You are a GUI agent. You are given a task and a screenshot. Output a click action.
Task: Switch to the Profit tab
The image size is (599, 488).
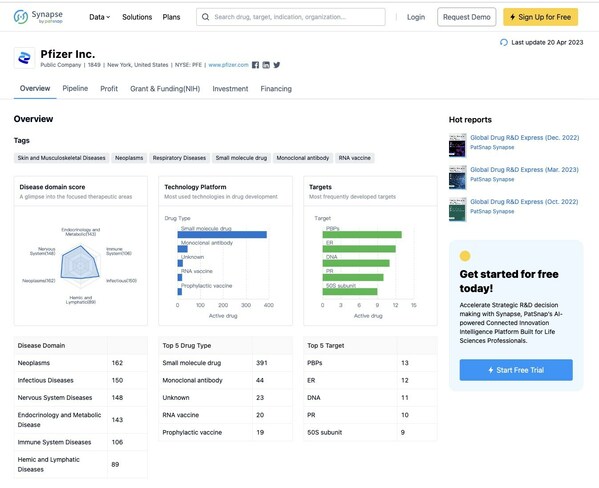click(x=109, y=89)
